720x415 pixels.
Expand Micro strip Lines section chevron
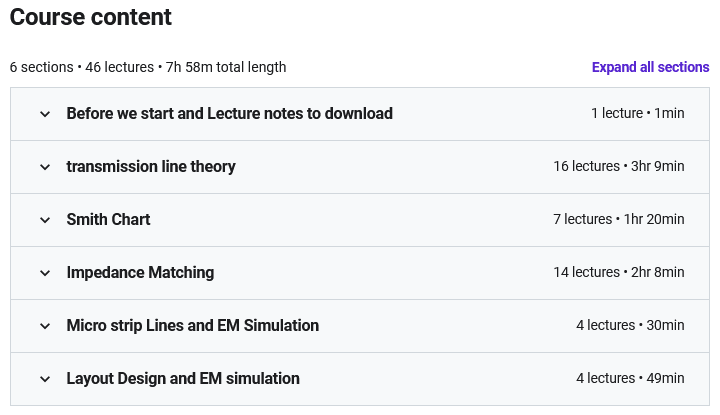[x=45, y=326]
